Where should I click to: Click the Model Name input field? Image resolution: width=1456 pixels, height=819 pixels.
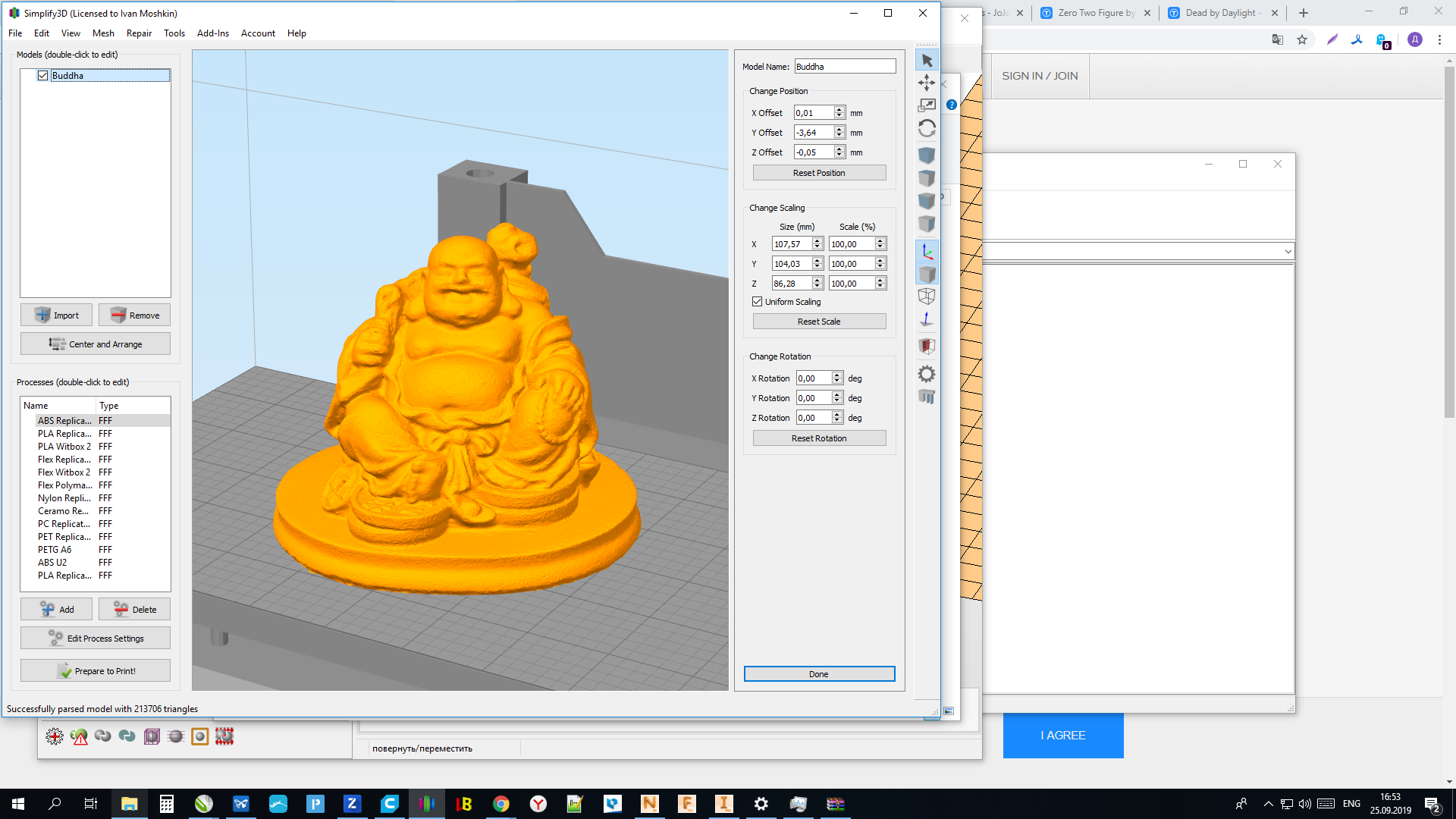click(x=845, y=67)
